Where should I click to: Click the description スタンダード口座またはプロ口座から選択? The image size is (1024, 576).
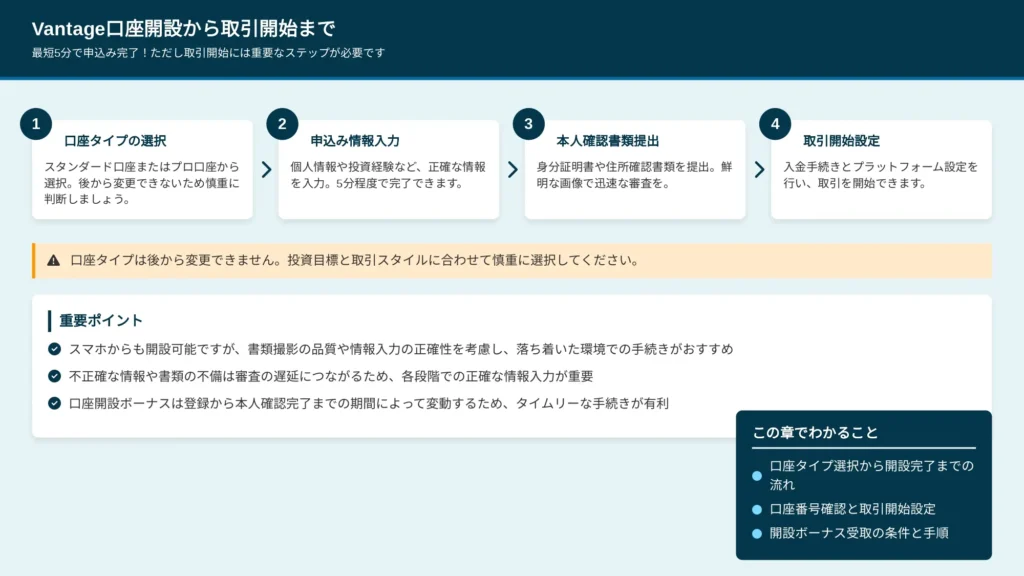142,183
